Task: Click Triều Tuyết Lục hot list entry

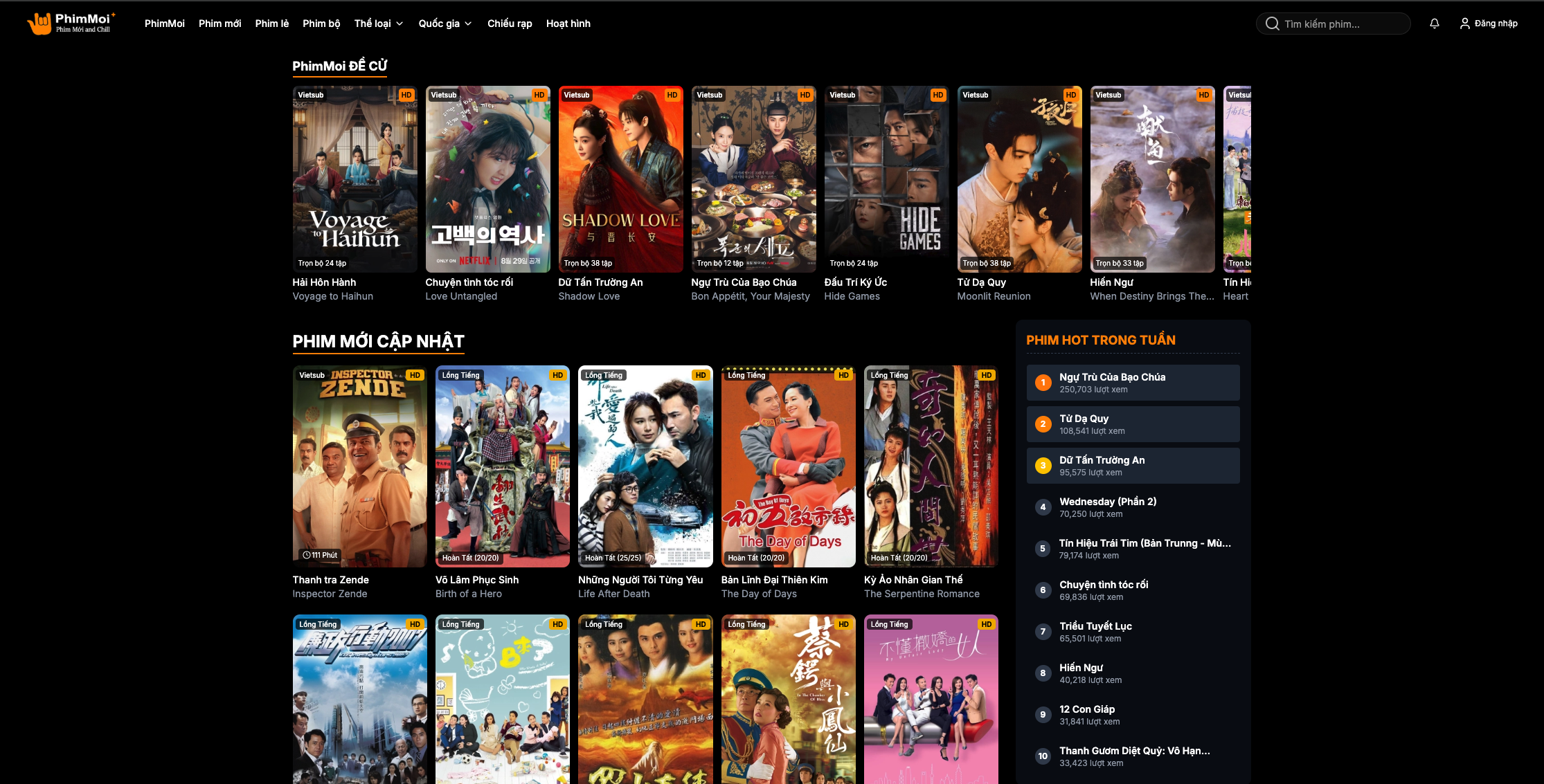Action: (x=1095, y=626)
